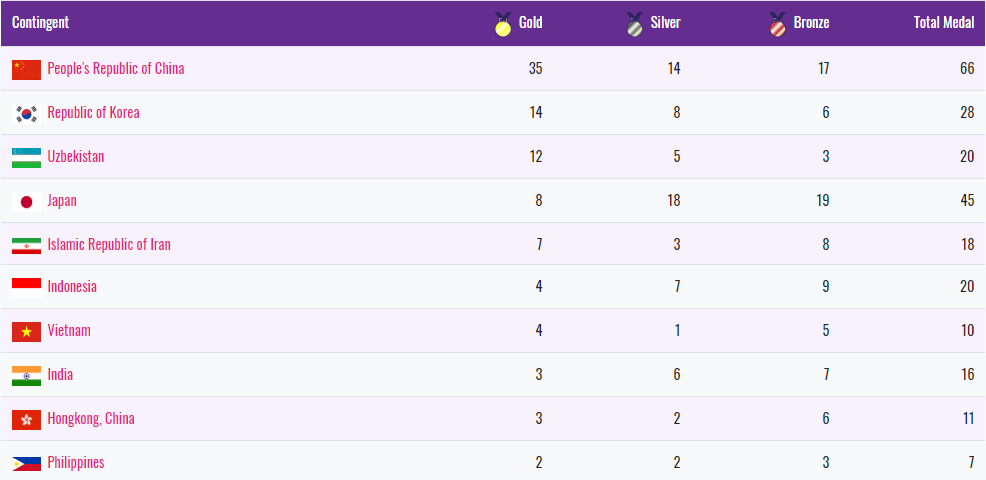Open the Philippines contingent link
The image size is (986, 480).
76,463
